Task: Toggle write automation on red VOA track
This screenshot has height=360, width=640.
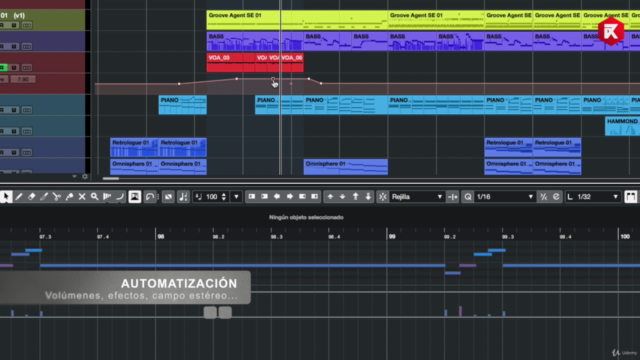Action: tap(14, 68)
